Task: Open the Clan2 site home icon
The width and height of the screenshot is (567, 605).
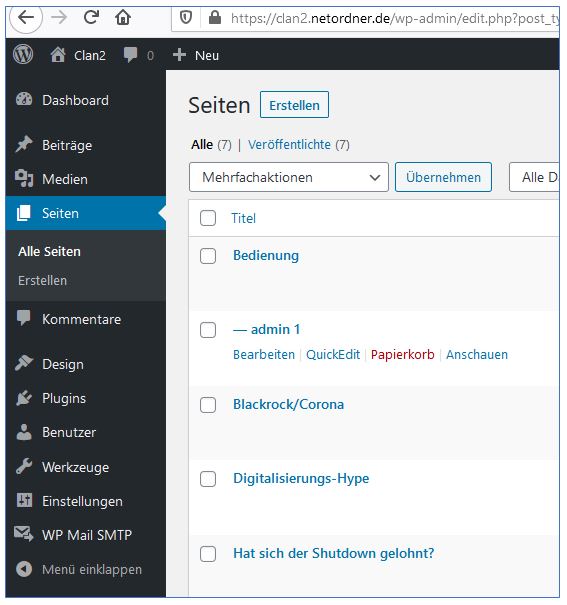Action: coord(58,55)
